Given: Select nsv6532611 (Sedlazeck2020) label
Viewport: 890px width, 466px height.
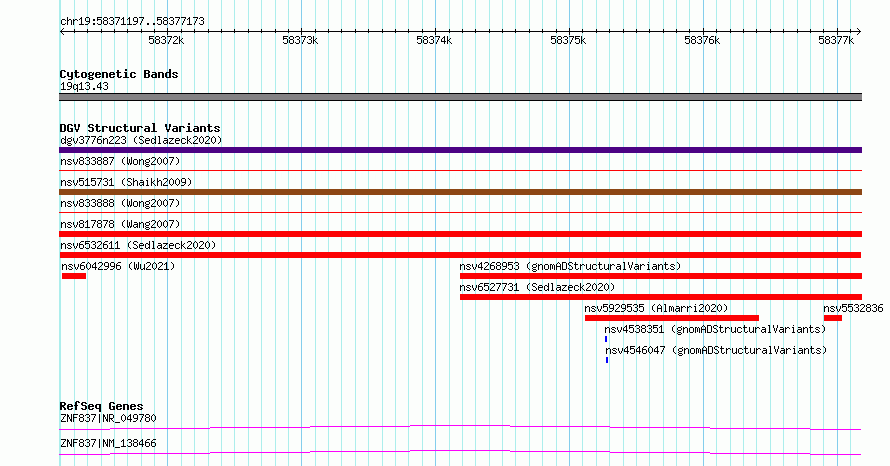Looking at the screenshot, I should tap(138, 245).
